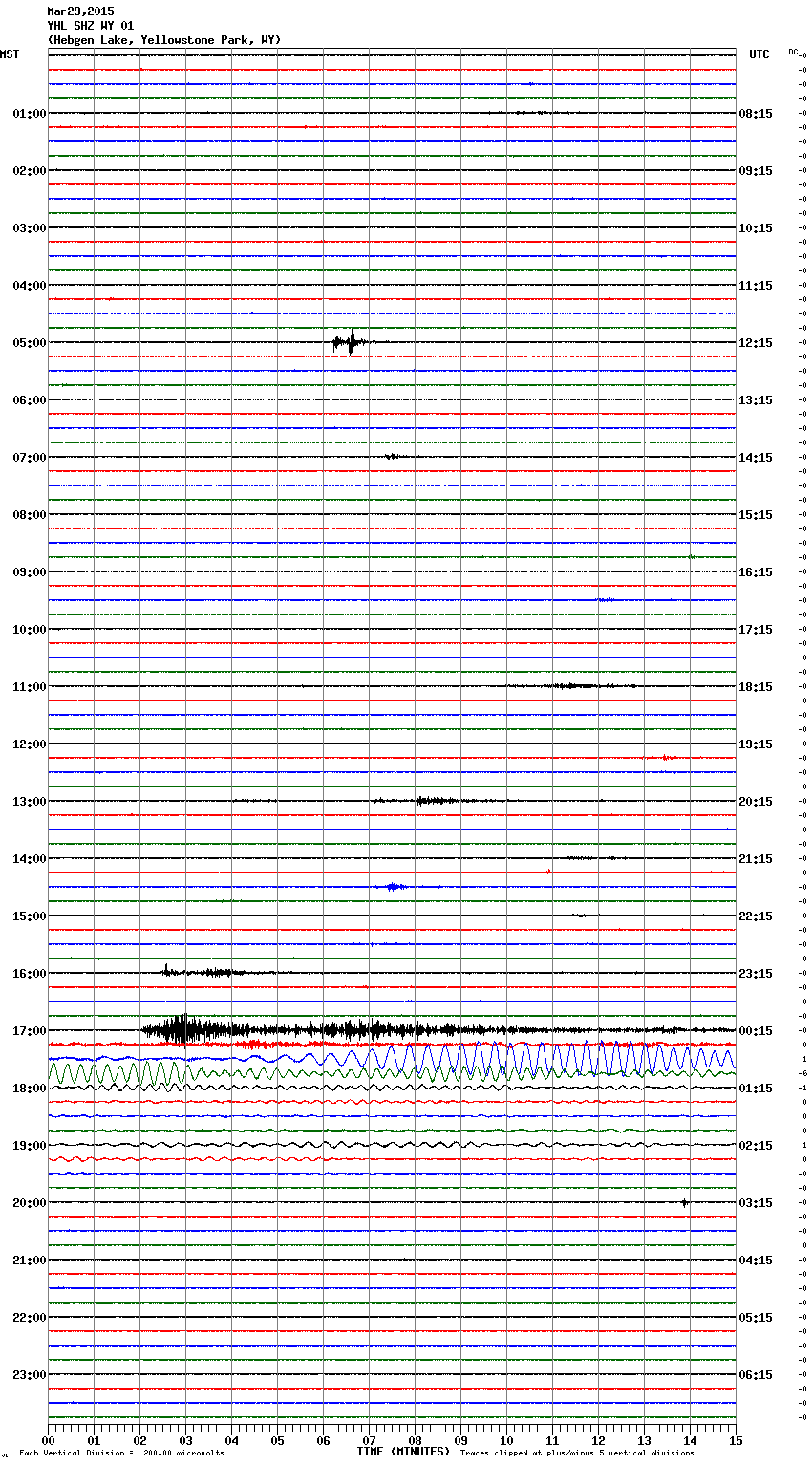This screenshot has height=1466, width=812.
Task: Select the 16:00 MST time label
Action: 29,974
